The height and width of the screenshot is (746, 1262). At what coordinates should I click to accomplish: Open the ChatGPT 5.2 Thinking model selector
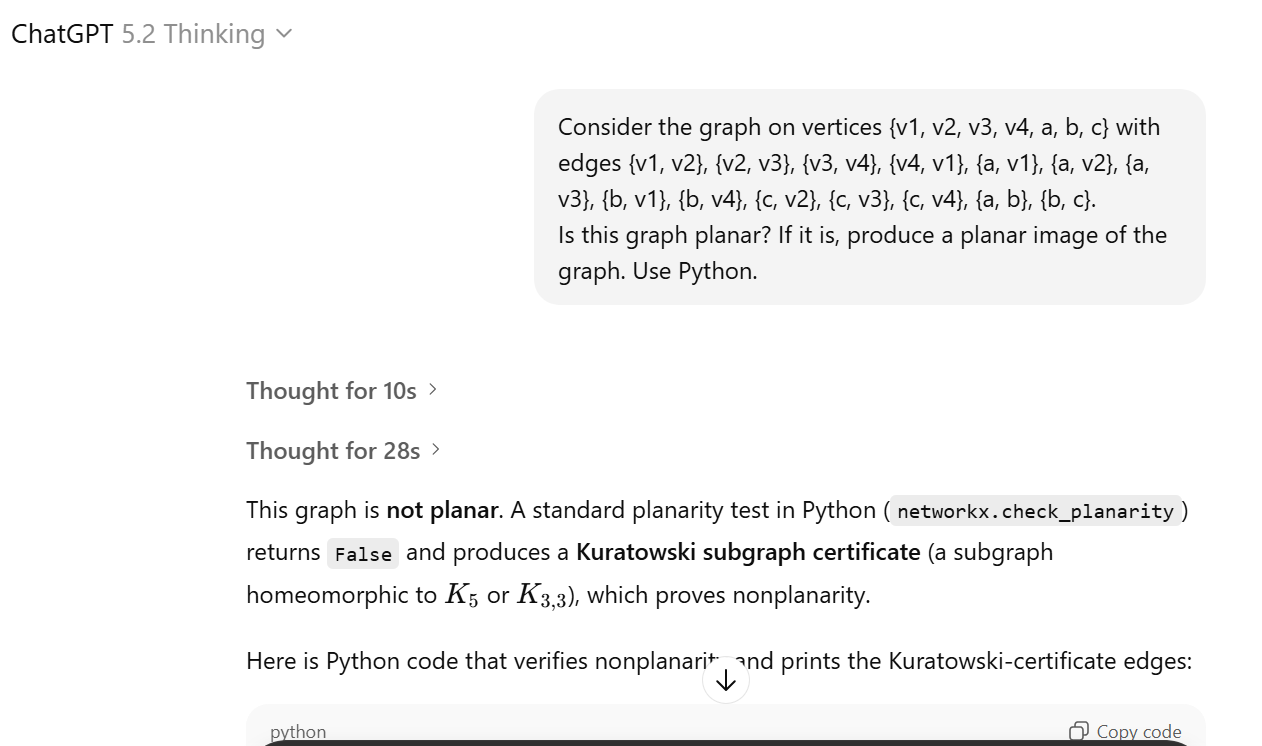[152, 34]
